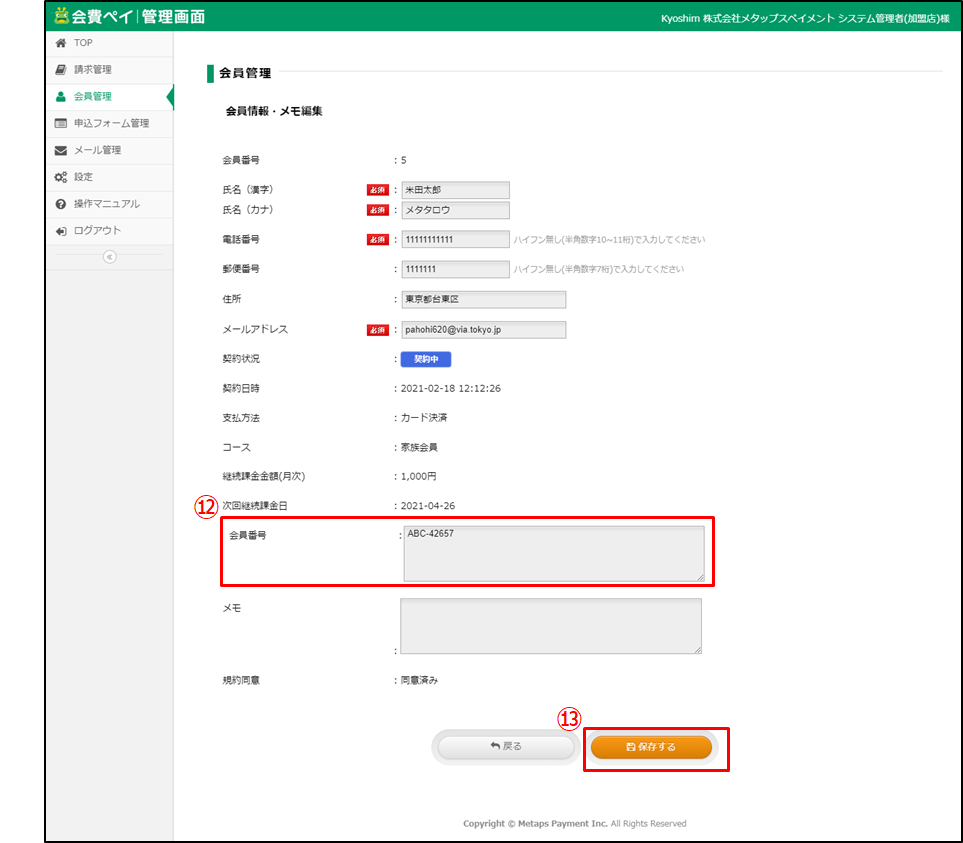
Task: Click the メール管理 envelope icon
Action: (61, 151)
